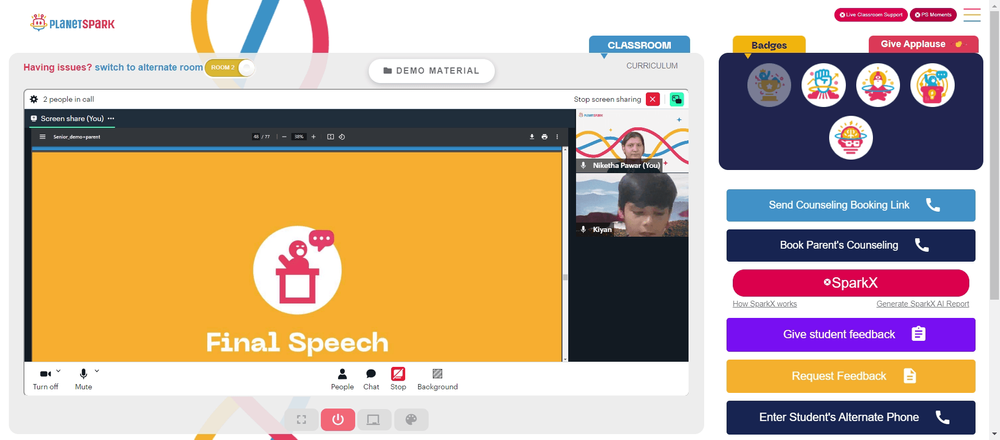Open Screen share (You) three-dot options
This screenshot has height=440, width=1000.
[x=111, y=119]
